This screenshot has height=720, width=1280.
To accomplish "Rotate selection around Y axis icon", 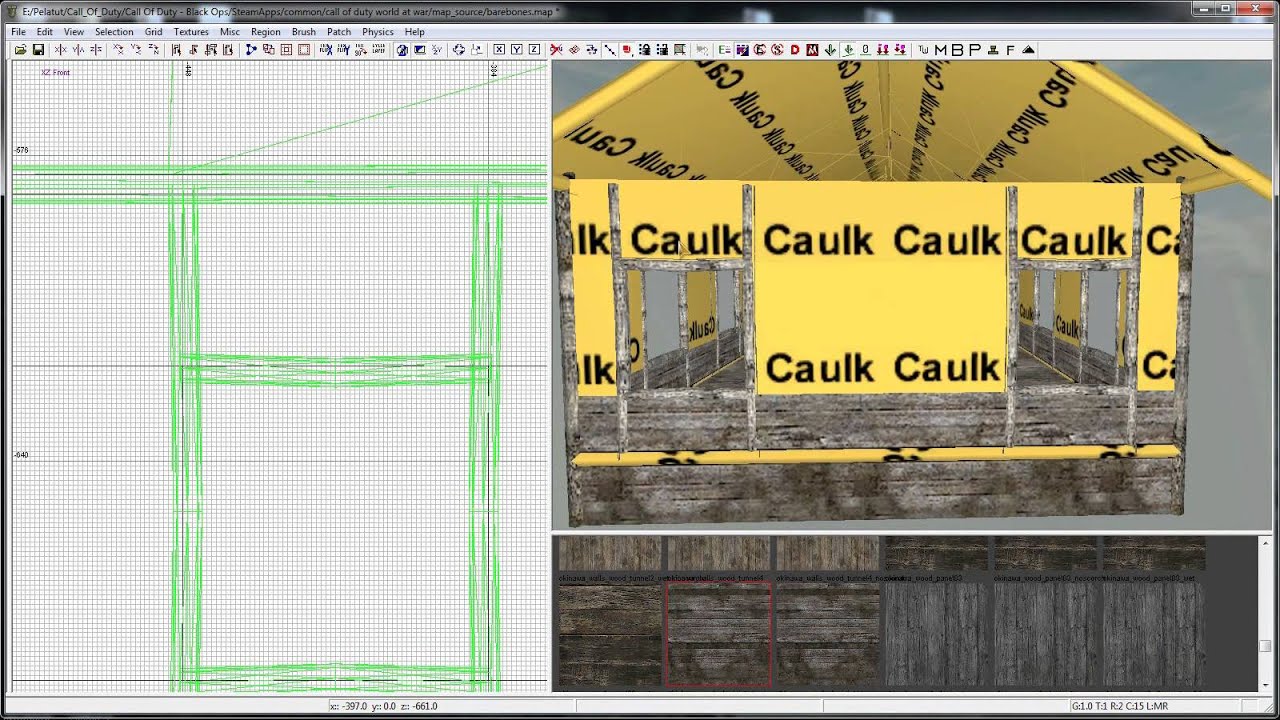I will pyautogui.click(x=135, y=49).
